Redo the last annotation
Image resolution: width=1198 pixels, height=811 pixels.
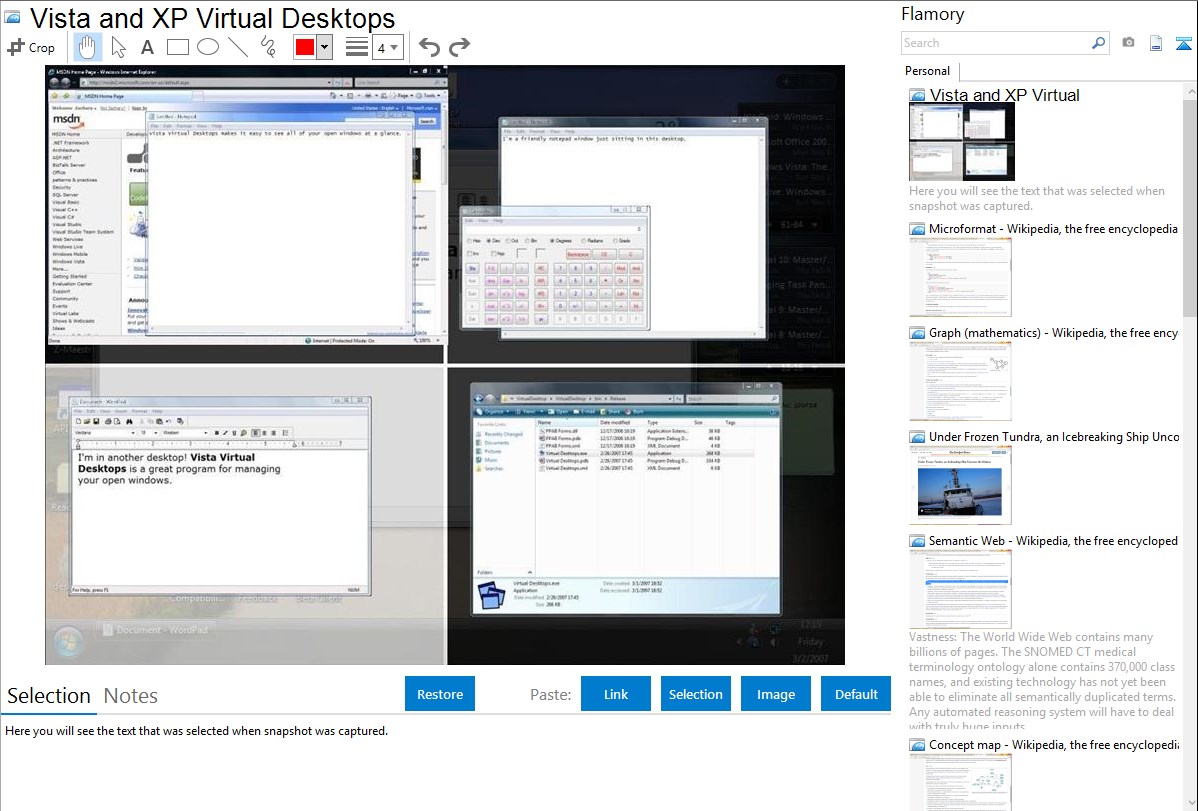459,47
